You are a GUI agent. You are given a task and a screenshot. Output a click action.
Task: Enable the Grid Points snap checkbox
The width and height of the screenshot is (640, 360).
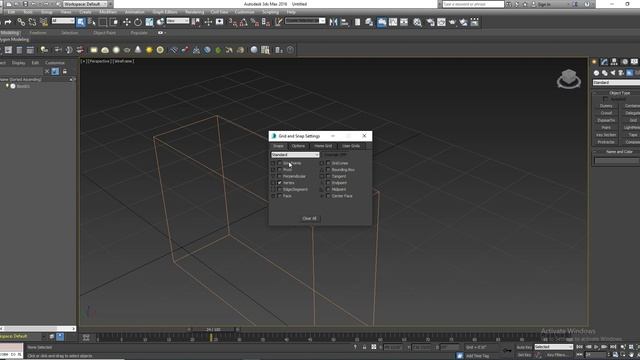tap(280, 163)
